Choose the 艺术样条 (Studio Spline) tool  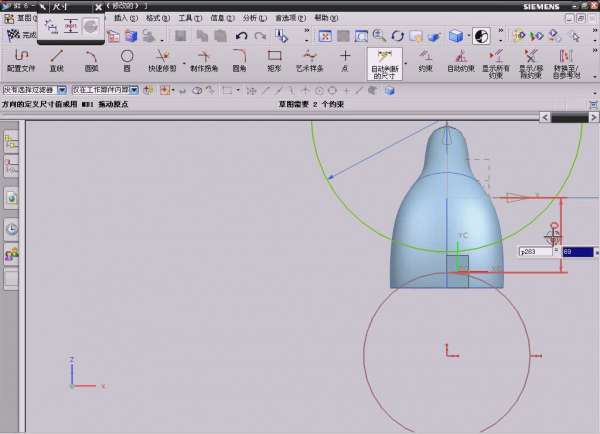[x=311, y=59]
